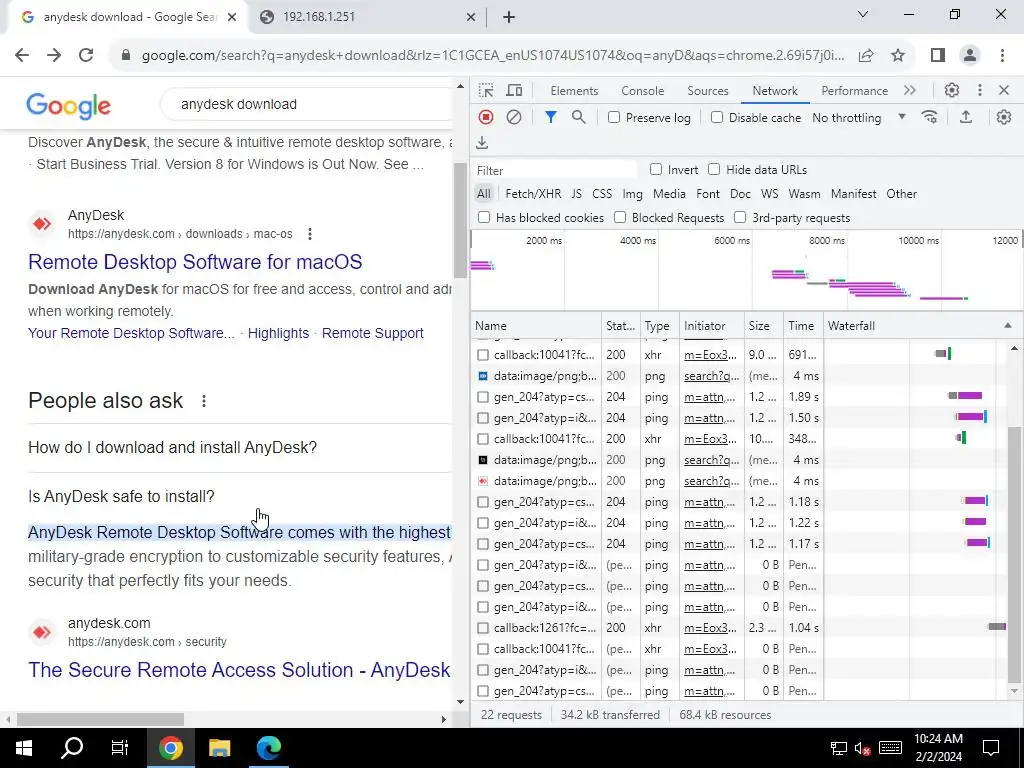The width and height of the screenshot is (1024, 768).
Task: Check 3rd-party requests checkbox
Action: click(740, 217)
